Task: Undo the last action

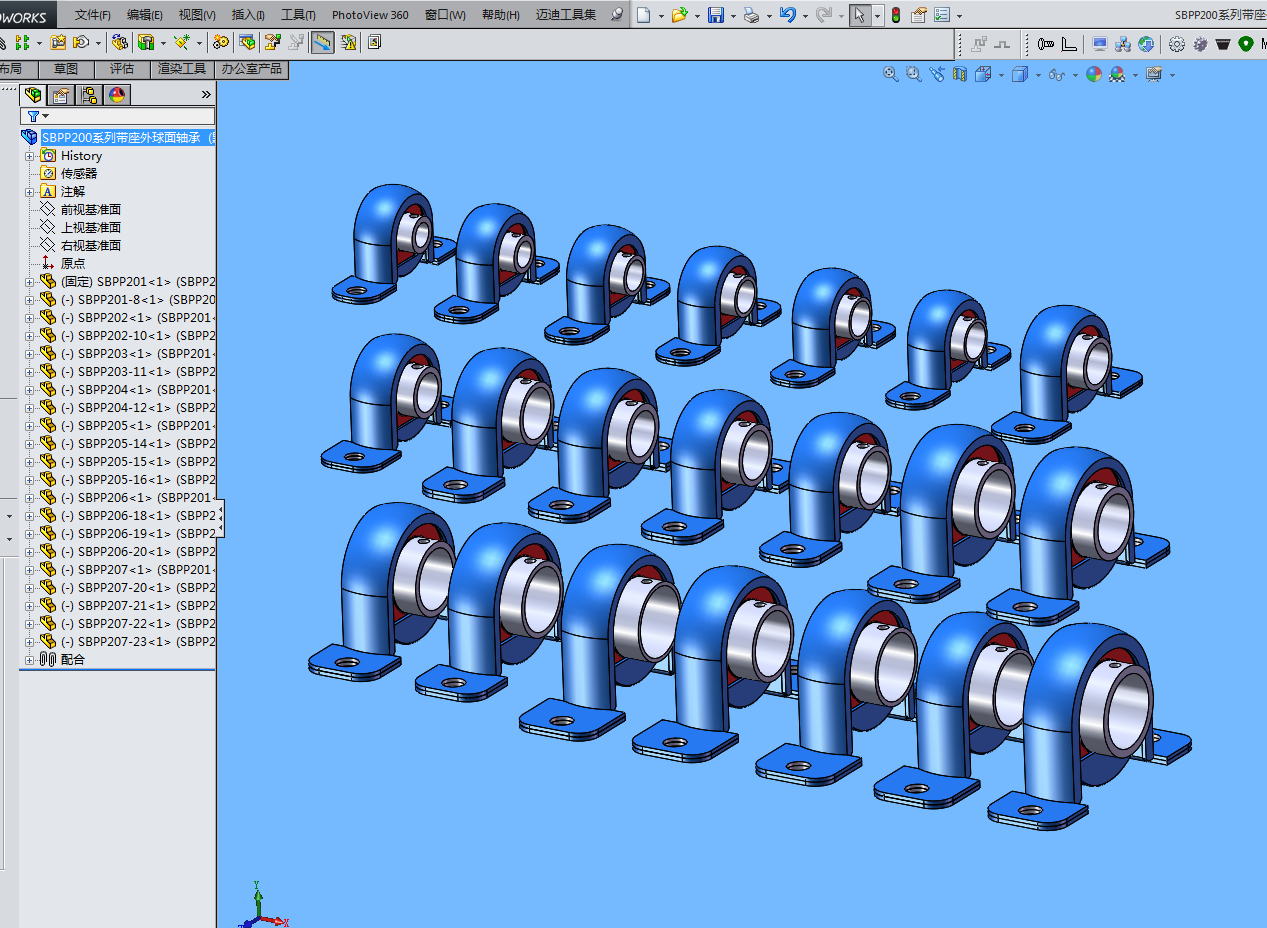Action: coord(787,15)
